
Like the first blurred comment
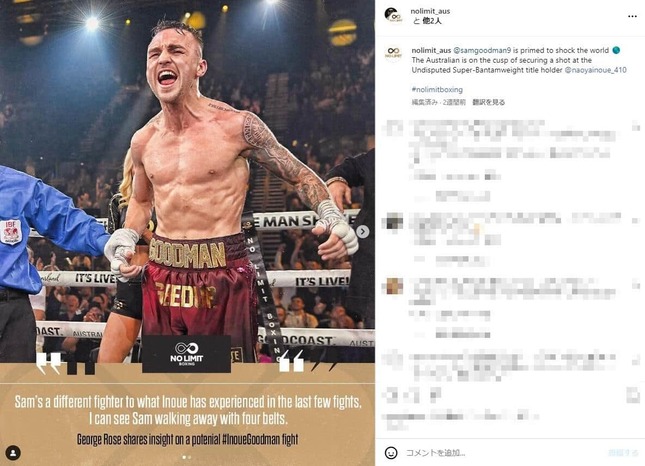636,128
